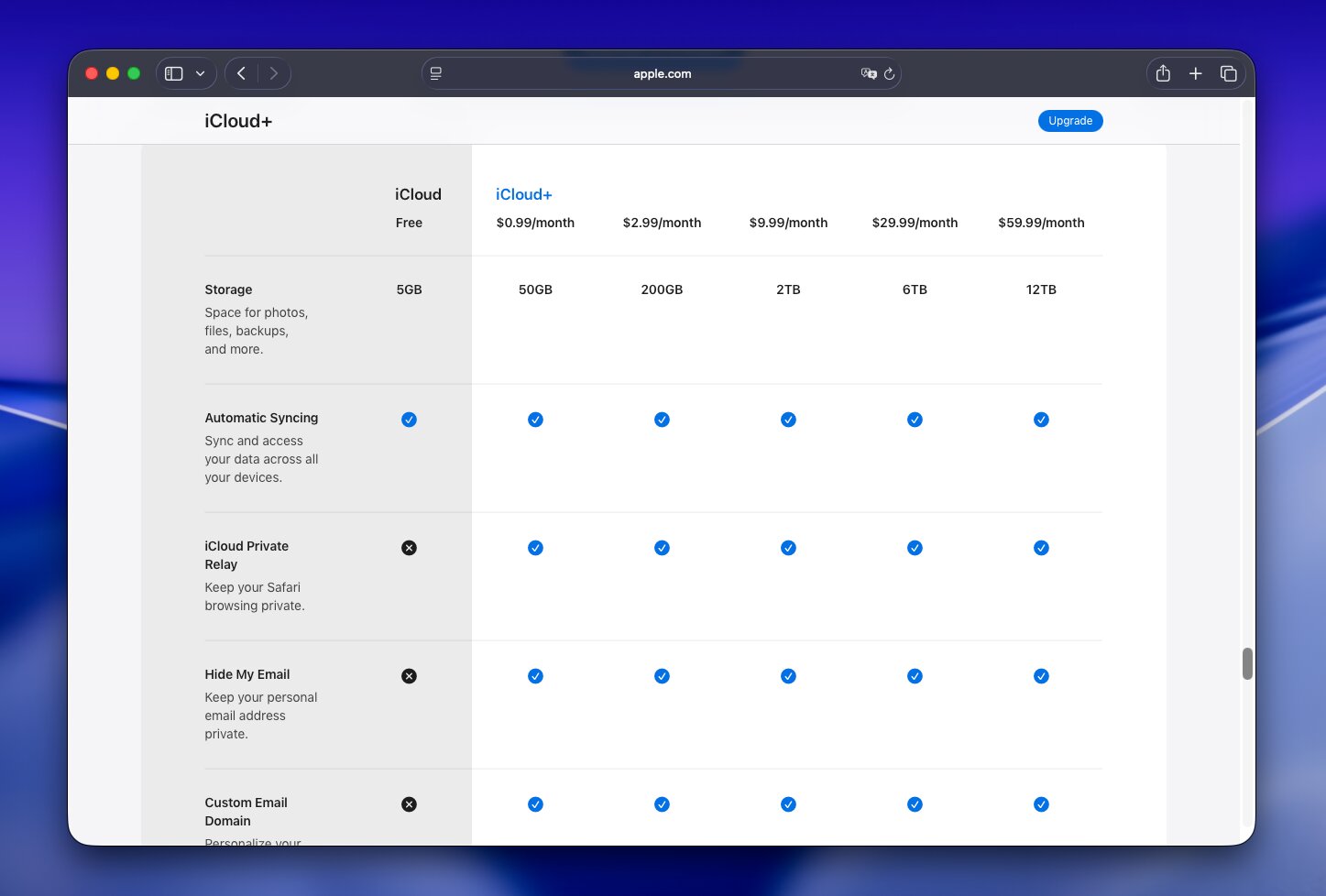Click the translate icon in address bar
The height and width of the screenshot is (896, 1326).
tap(869, 73)
